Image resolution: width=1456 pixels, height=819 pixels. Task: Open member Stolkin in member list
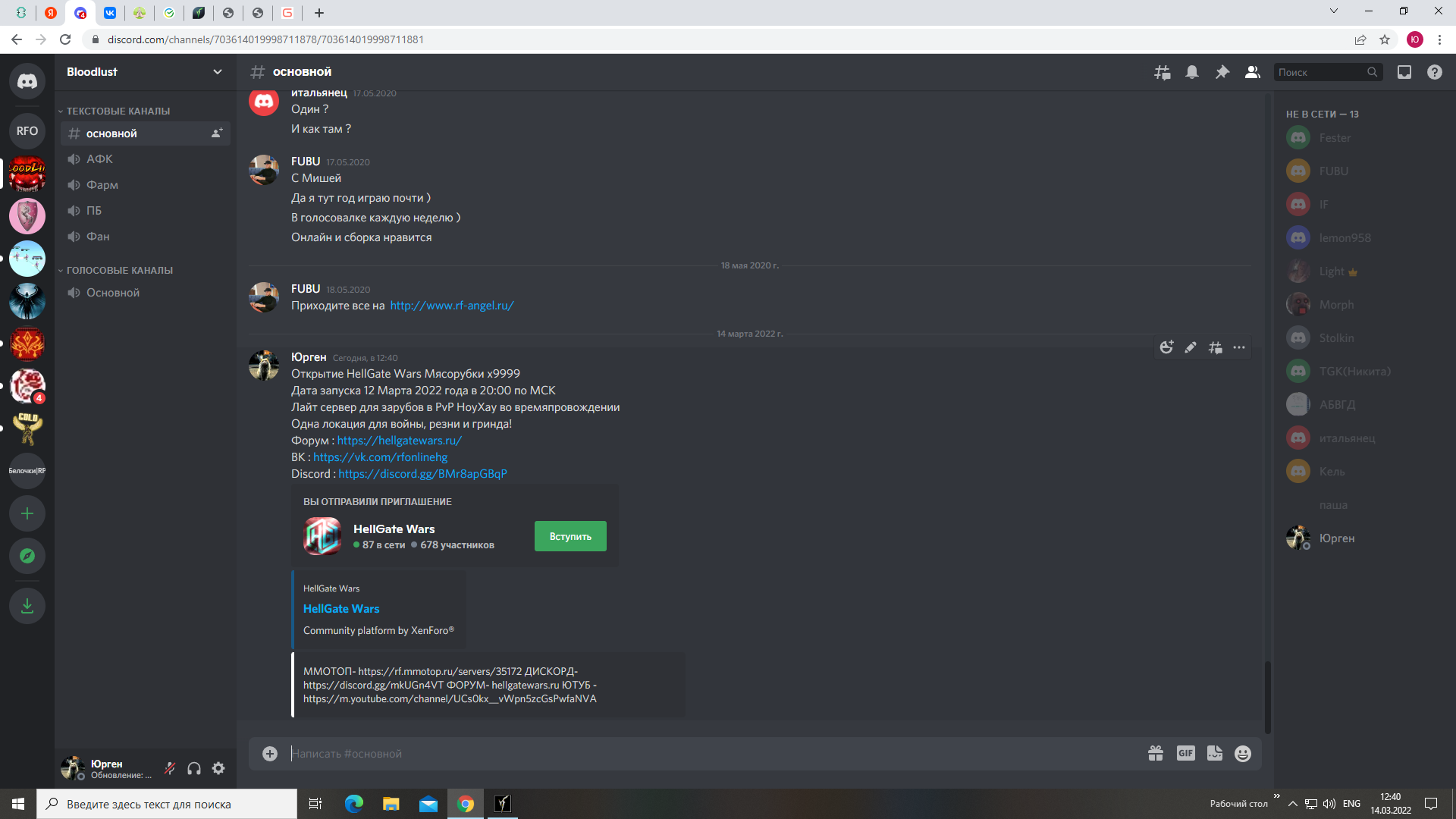coord(1365,338)
